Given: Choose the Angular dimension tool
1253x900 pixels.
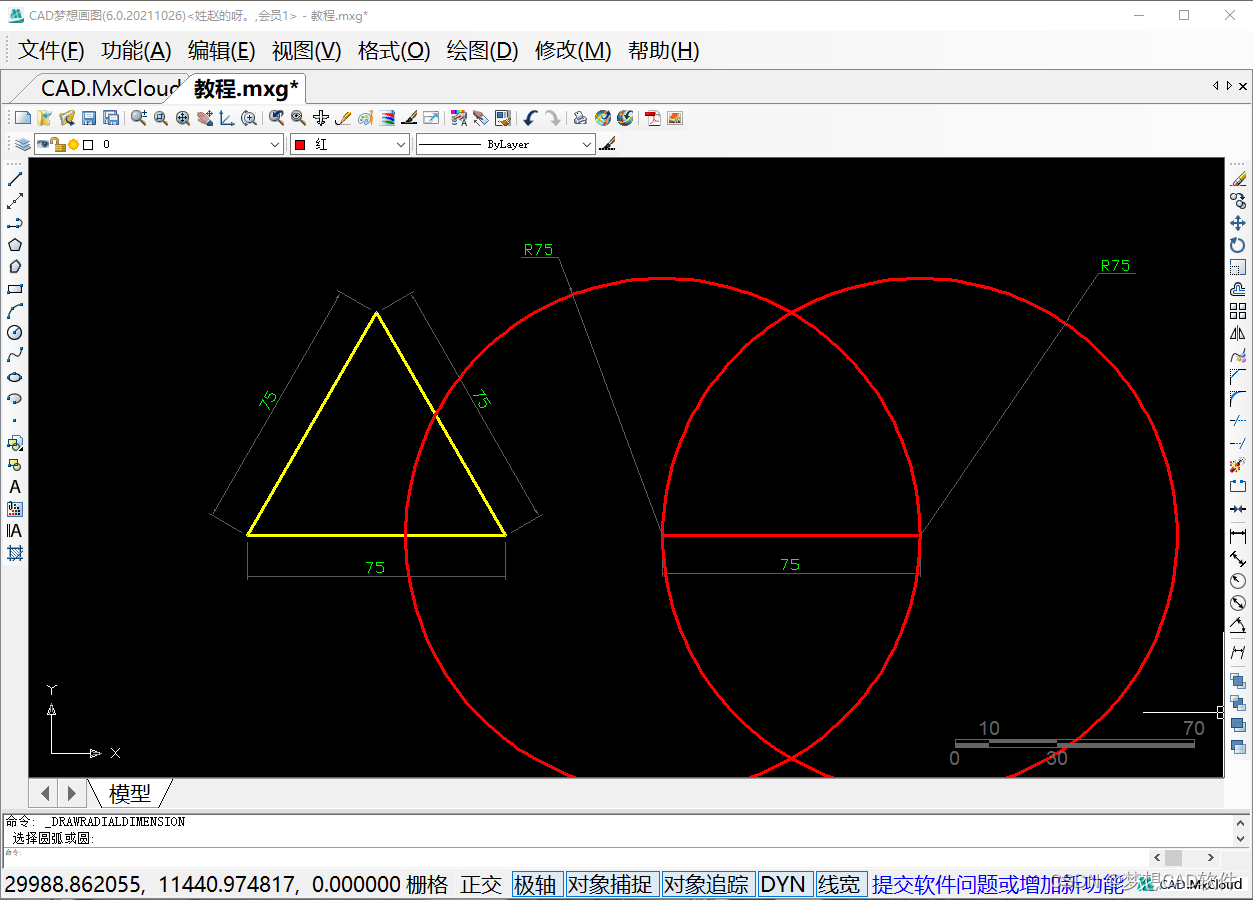Looking at the screenshot, I should (1238, 626).
